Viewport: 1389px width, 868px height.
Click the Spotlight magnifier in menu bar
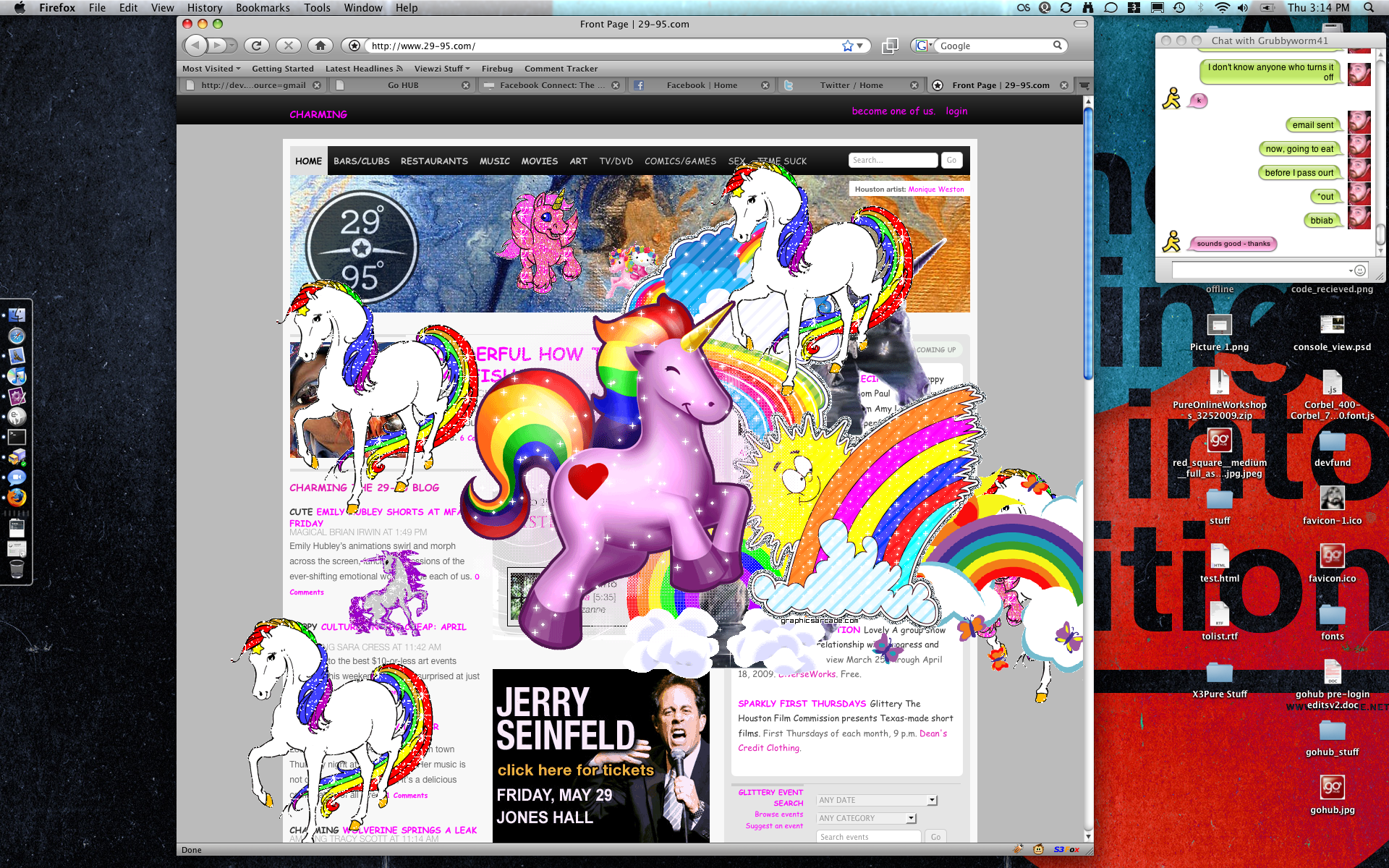click(1368, 7)
